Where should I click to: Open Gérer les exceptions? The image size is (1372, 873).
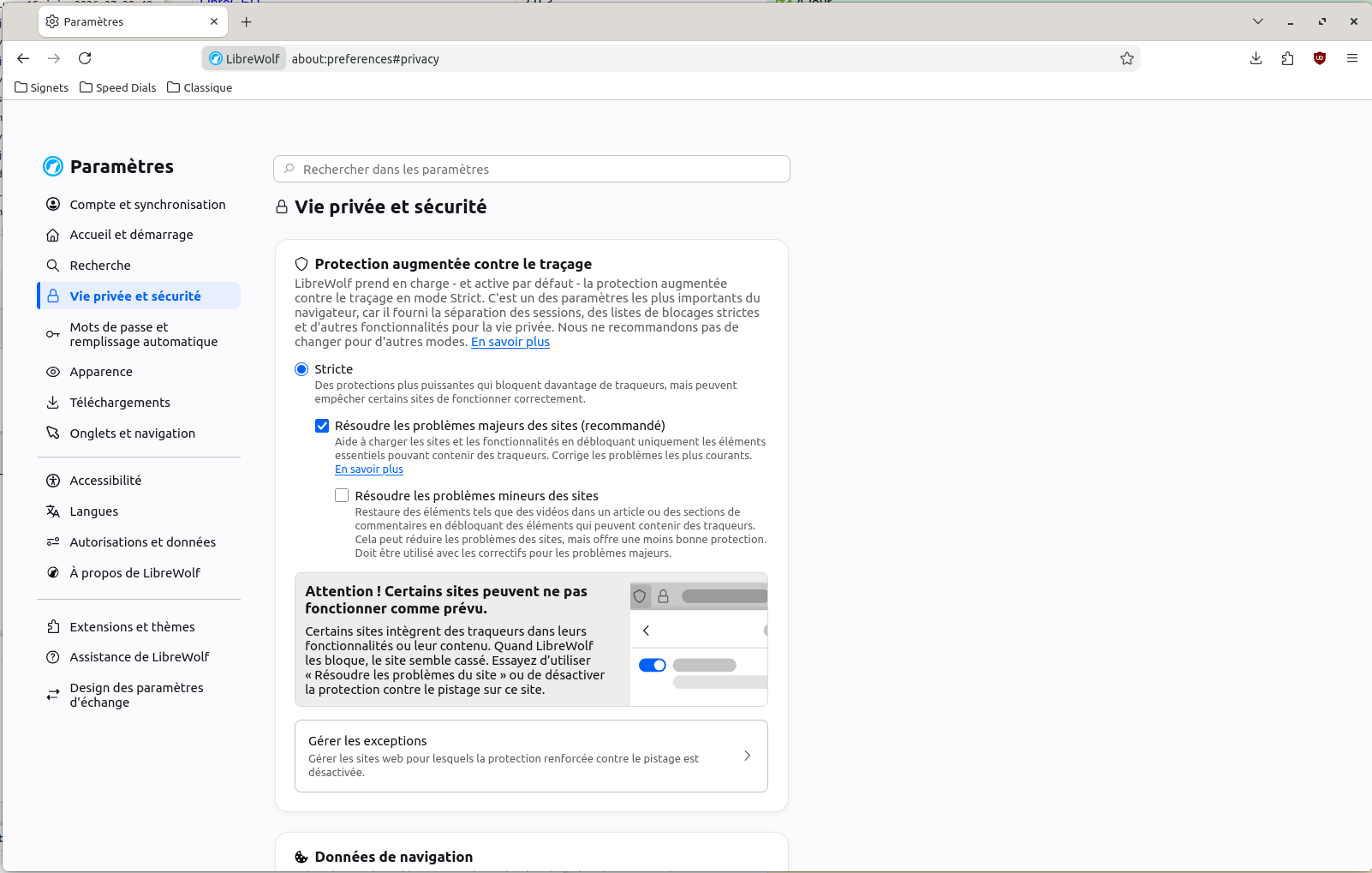(x=531, y=756)
